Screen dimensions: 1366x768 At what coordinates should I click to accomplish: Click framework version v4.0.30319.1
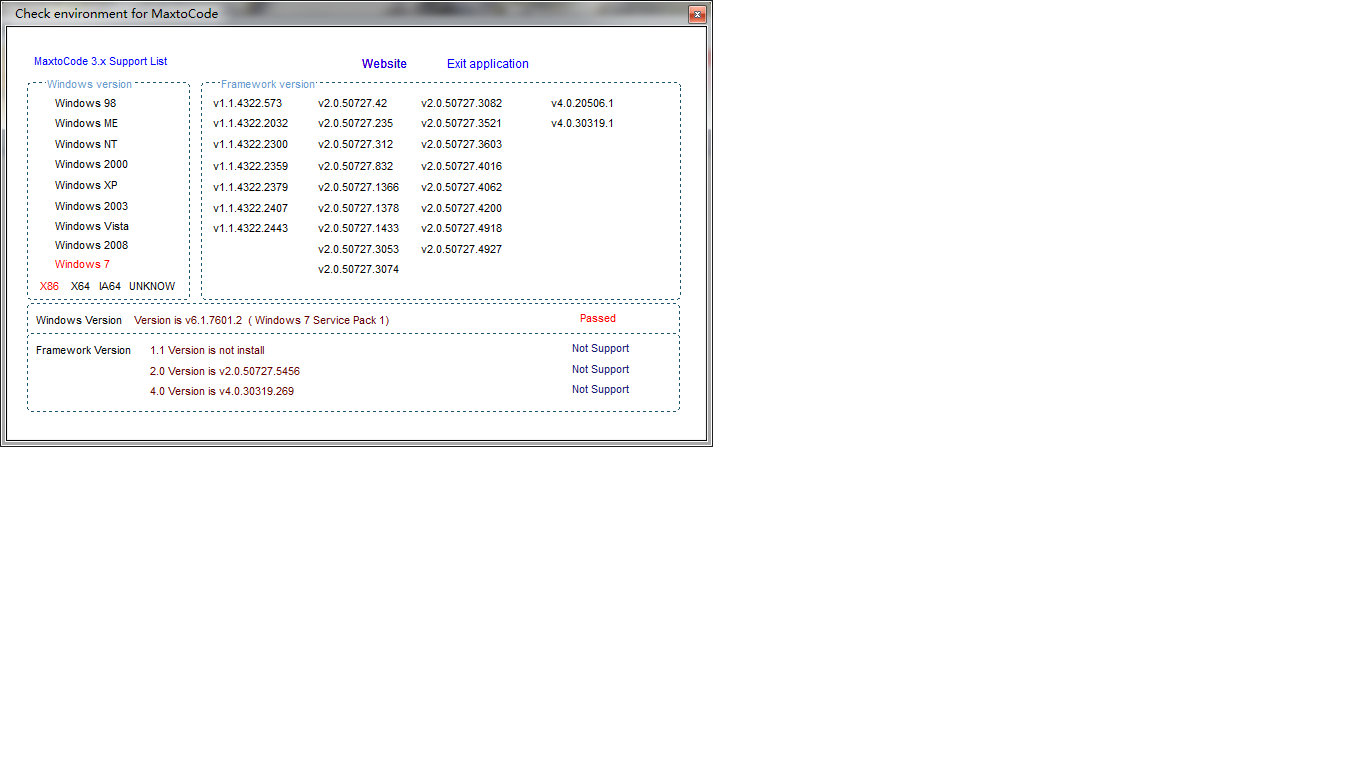[x=583, y=123]
